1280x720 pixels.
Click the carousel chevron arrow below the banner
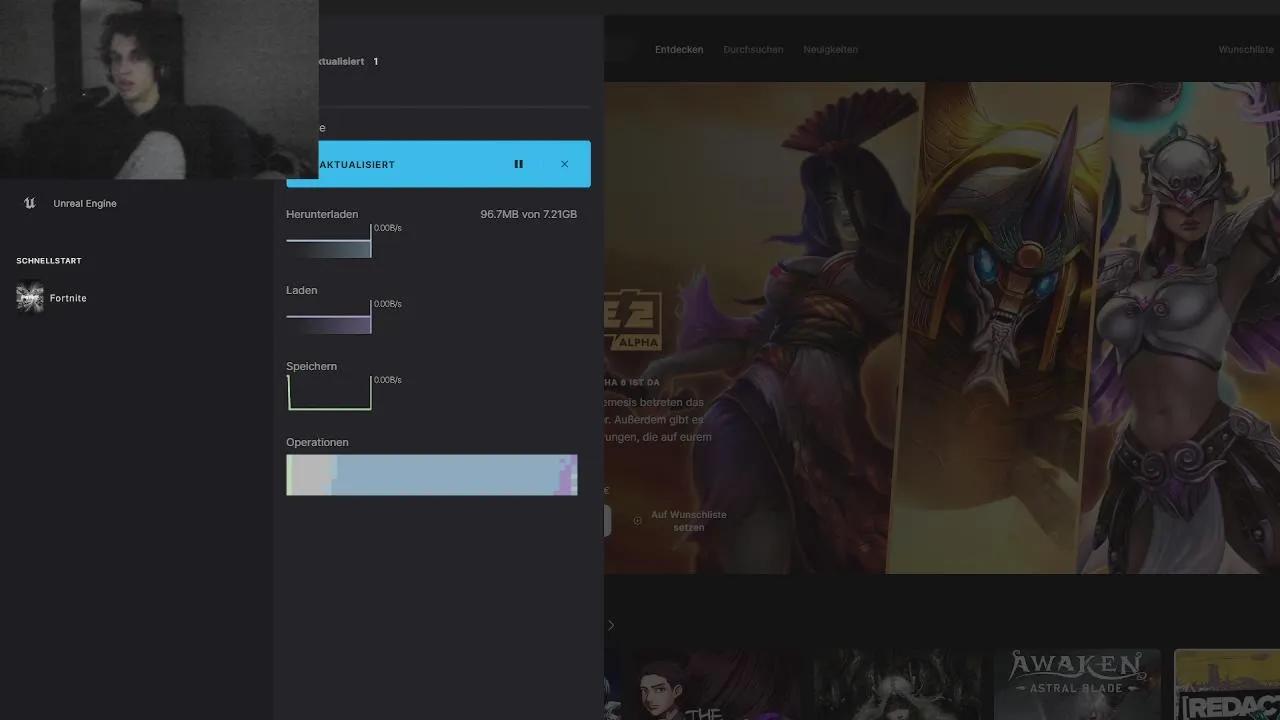click(611, 625)
